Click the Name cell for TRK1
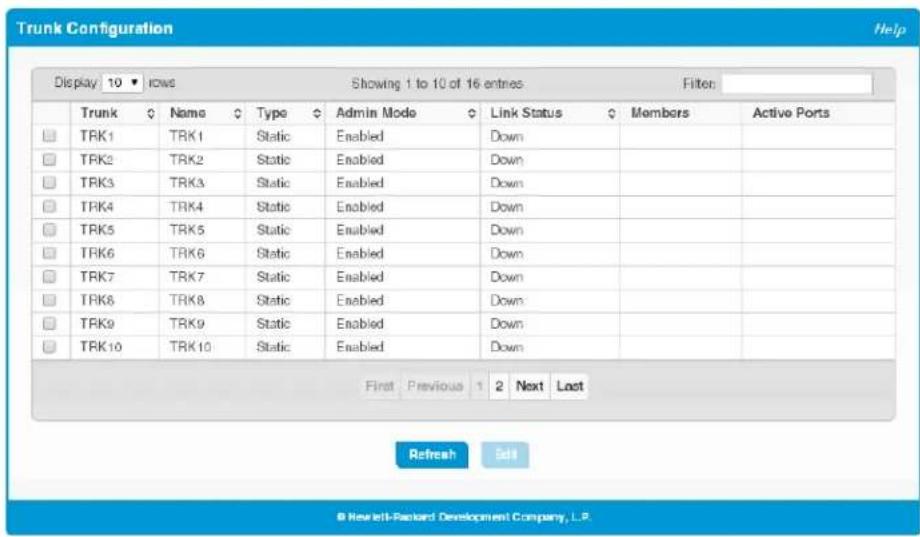 click(x=186, y=136)
